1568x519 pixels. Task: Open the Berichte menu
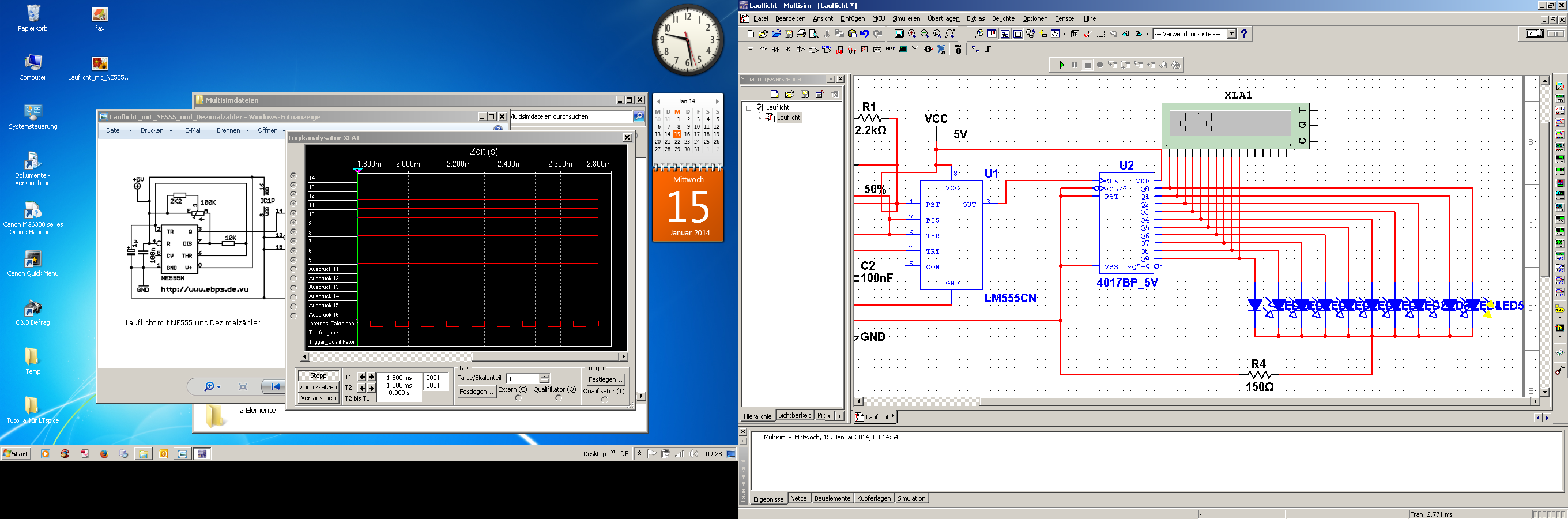(1003, 19)
